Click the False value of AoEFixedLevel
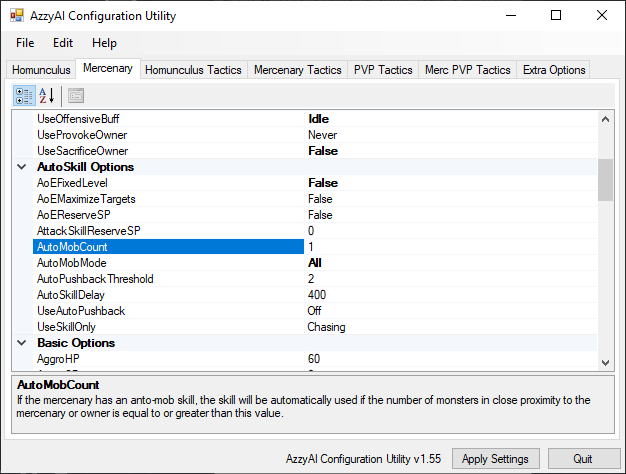626x474 pixels. click(451, 183)
